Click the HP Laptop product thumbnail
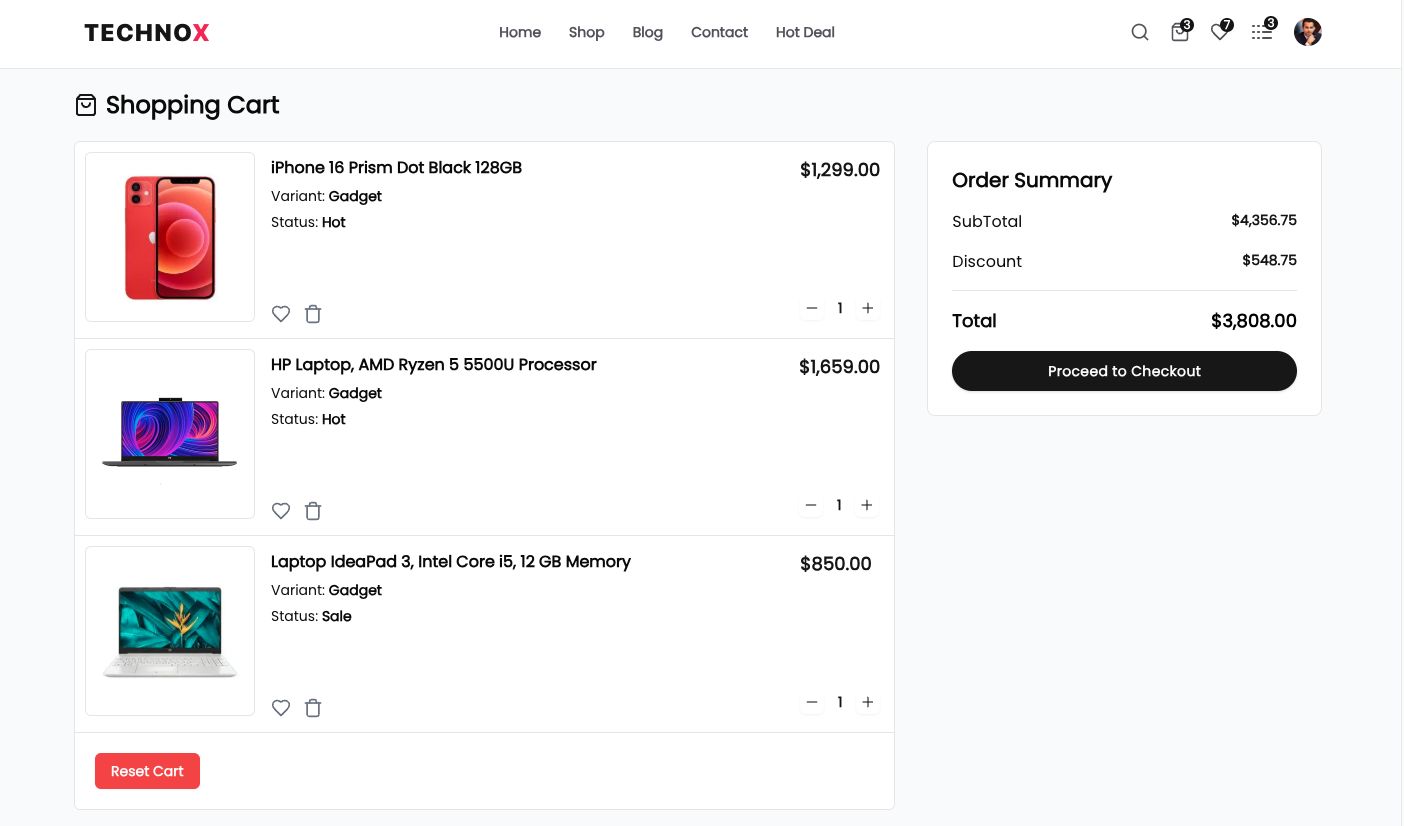1404x826 pixels. [170, 434]
